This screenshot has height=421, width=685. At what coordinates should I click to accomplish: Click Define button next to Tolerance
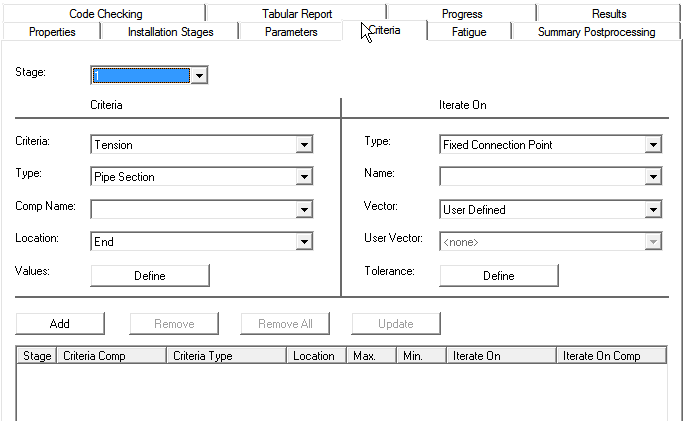(x=498, y=275)
